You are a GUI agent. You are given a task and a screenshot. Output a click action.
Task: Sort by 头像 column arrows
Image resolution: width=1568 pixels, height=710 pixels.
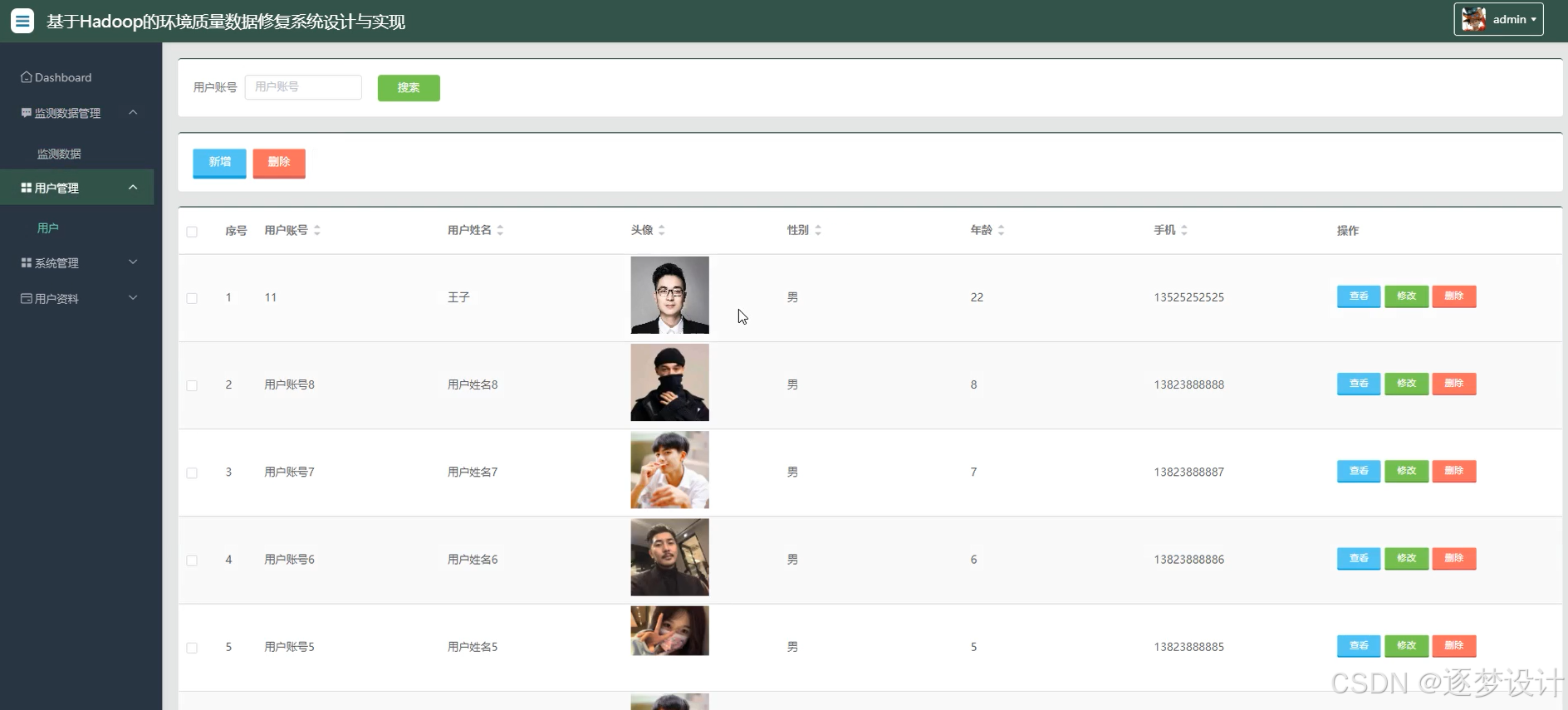[661, 230]
